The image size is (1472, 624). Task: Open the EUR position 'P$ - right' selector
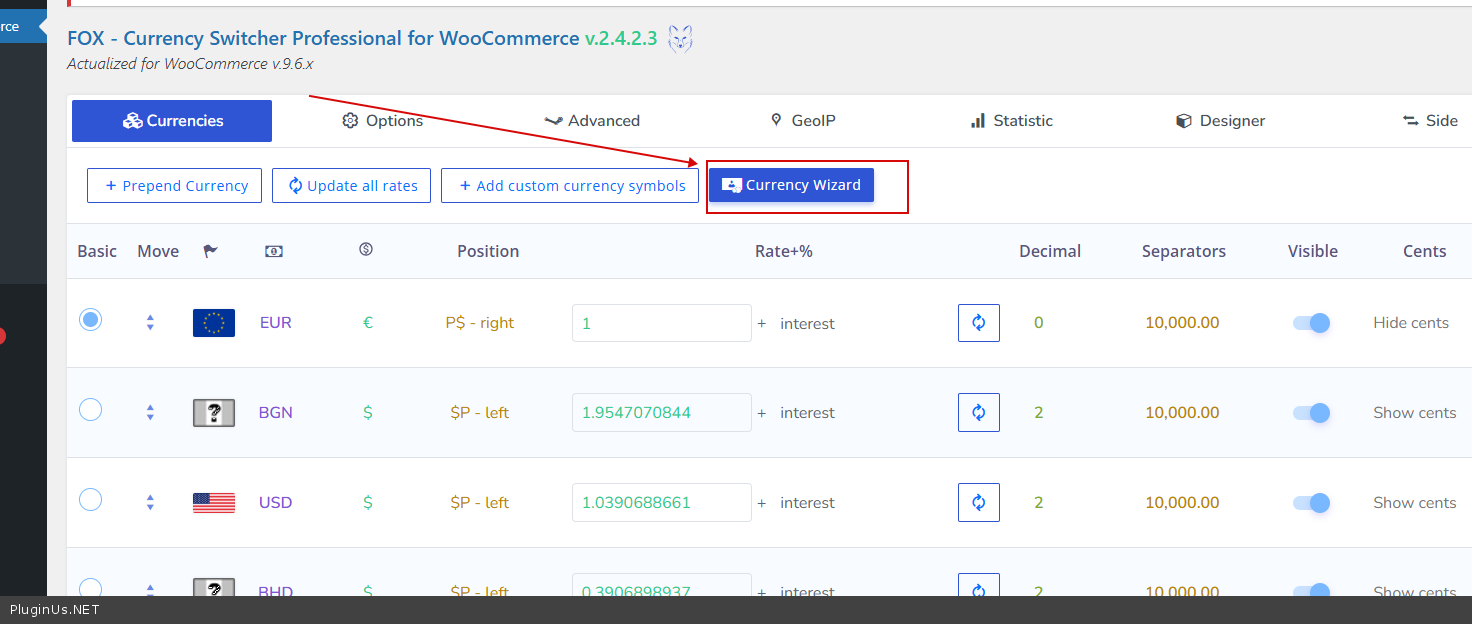(479, 323)
